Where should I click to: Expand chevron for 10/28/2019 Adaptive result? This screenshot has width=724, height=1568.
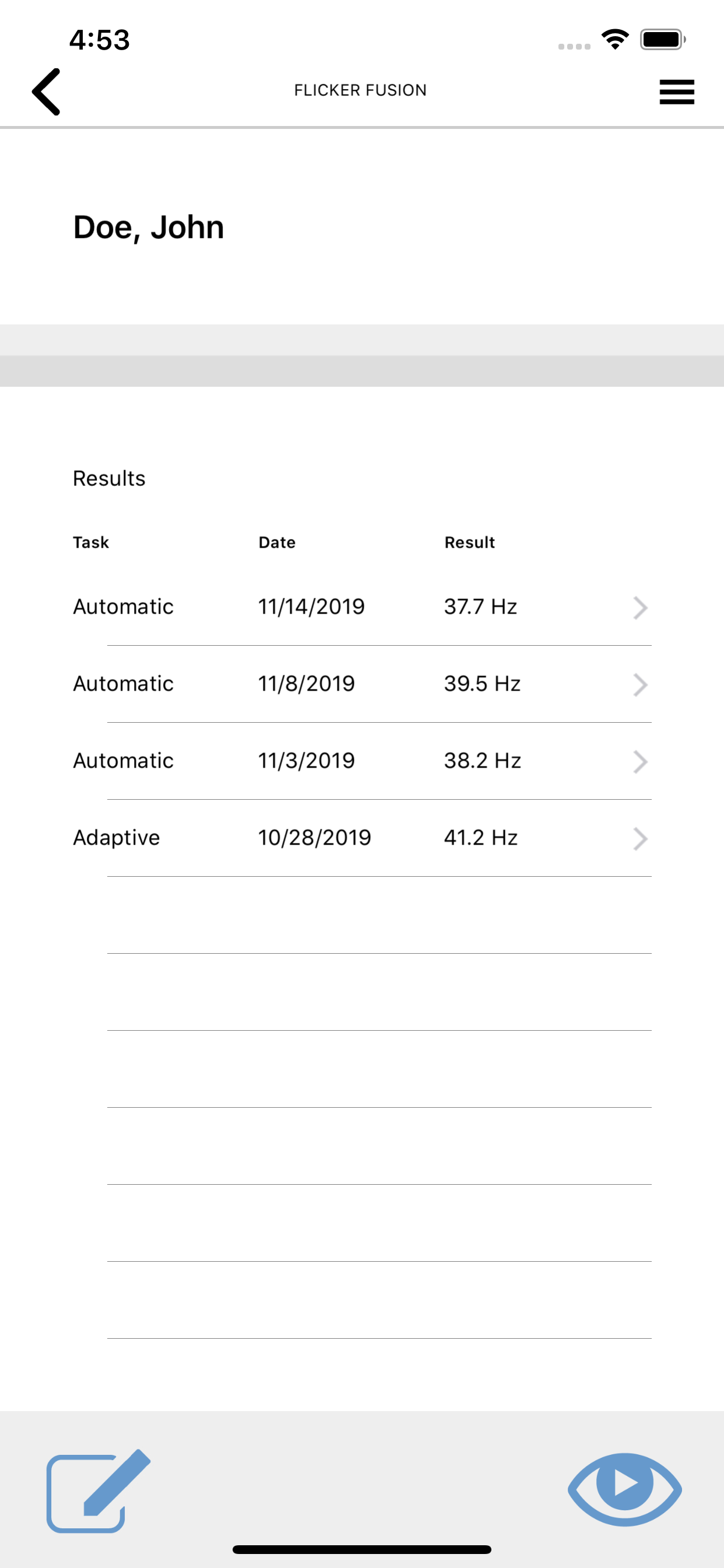click(x=640, y=839)
